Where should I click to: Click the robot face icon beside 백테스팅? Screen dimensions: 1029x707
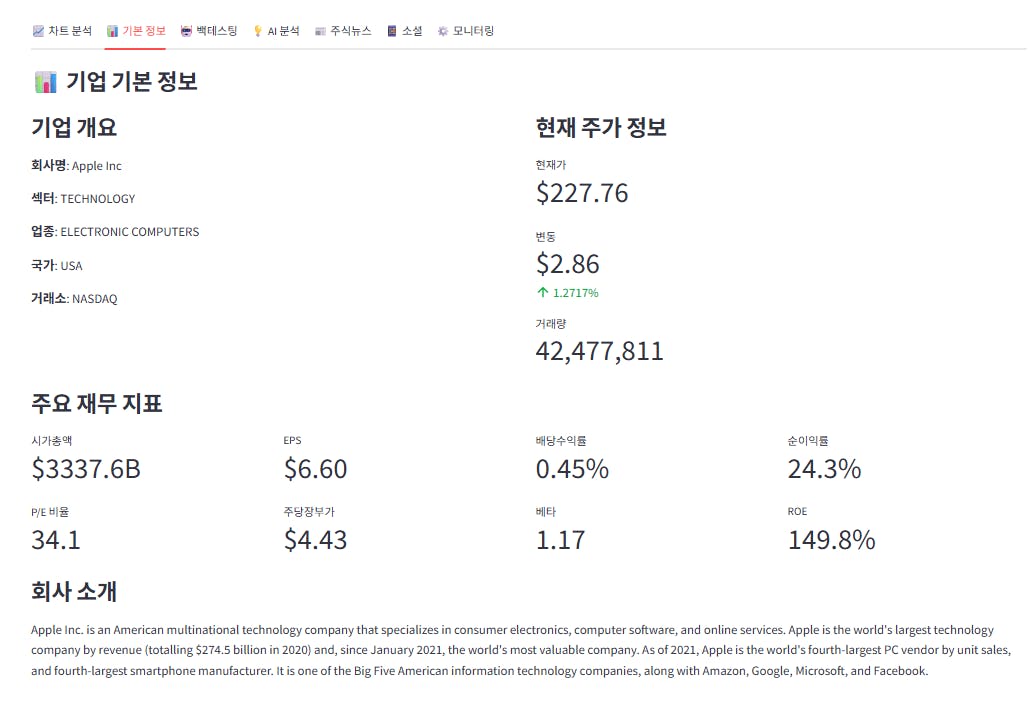click(x=186, y=31)
